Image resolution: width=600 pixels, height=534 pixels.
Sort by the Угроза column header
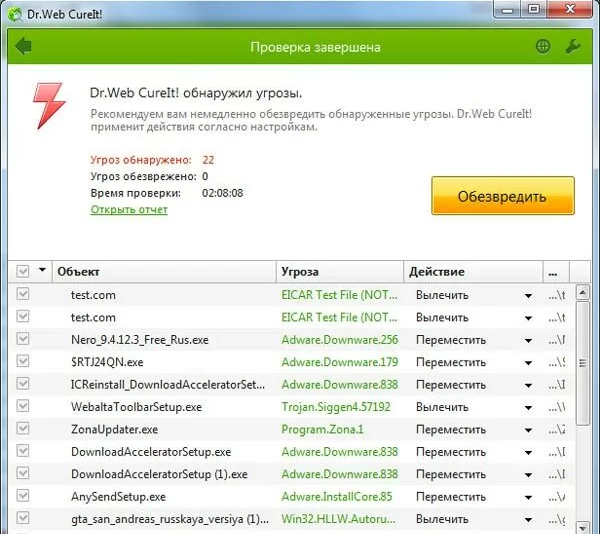pyautogui.click(x=340, y=272)
